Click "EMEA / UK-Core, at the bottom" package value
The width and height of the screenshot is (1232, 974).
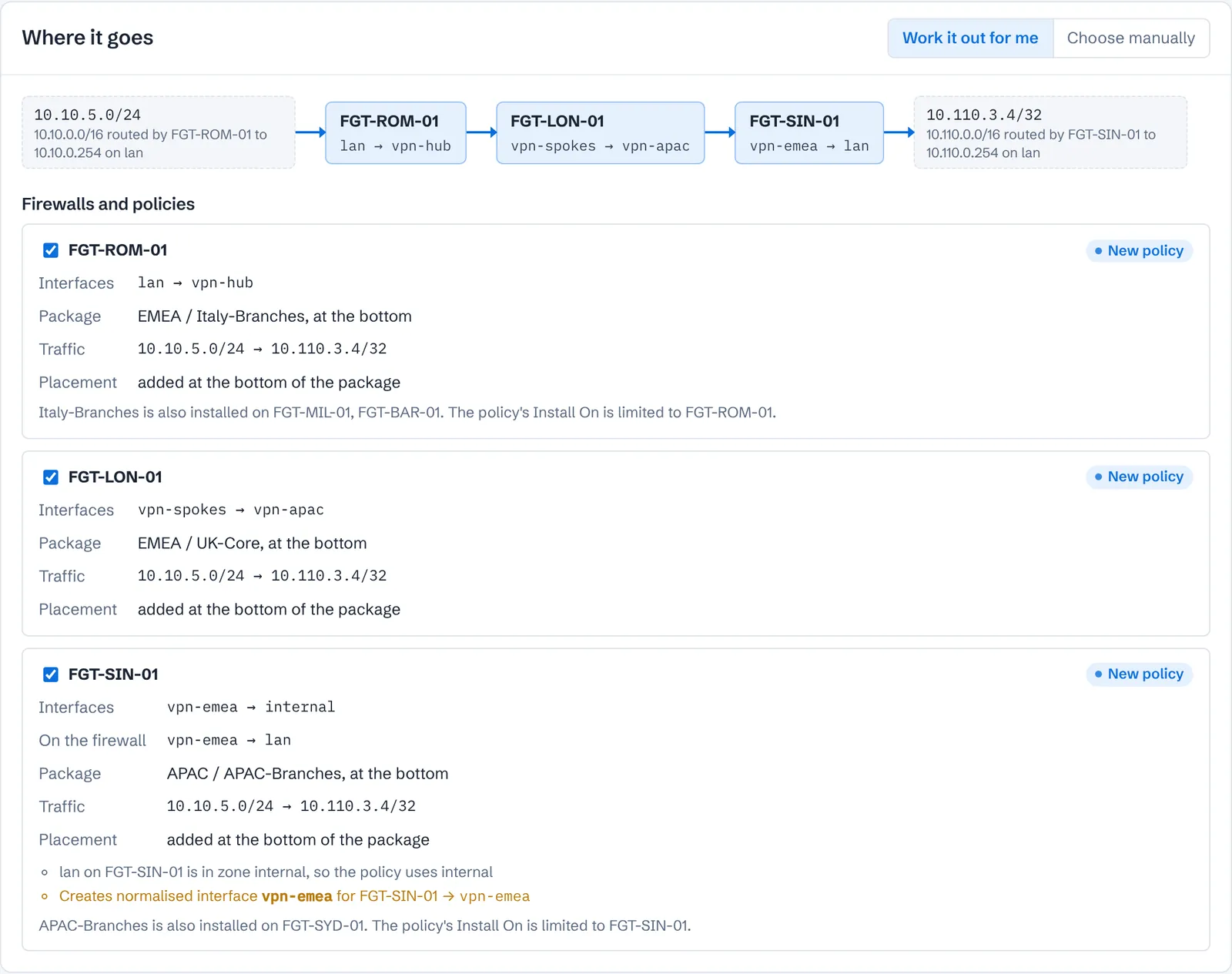point(253,544)
